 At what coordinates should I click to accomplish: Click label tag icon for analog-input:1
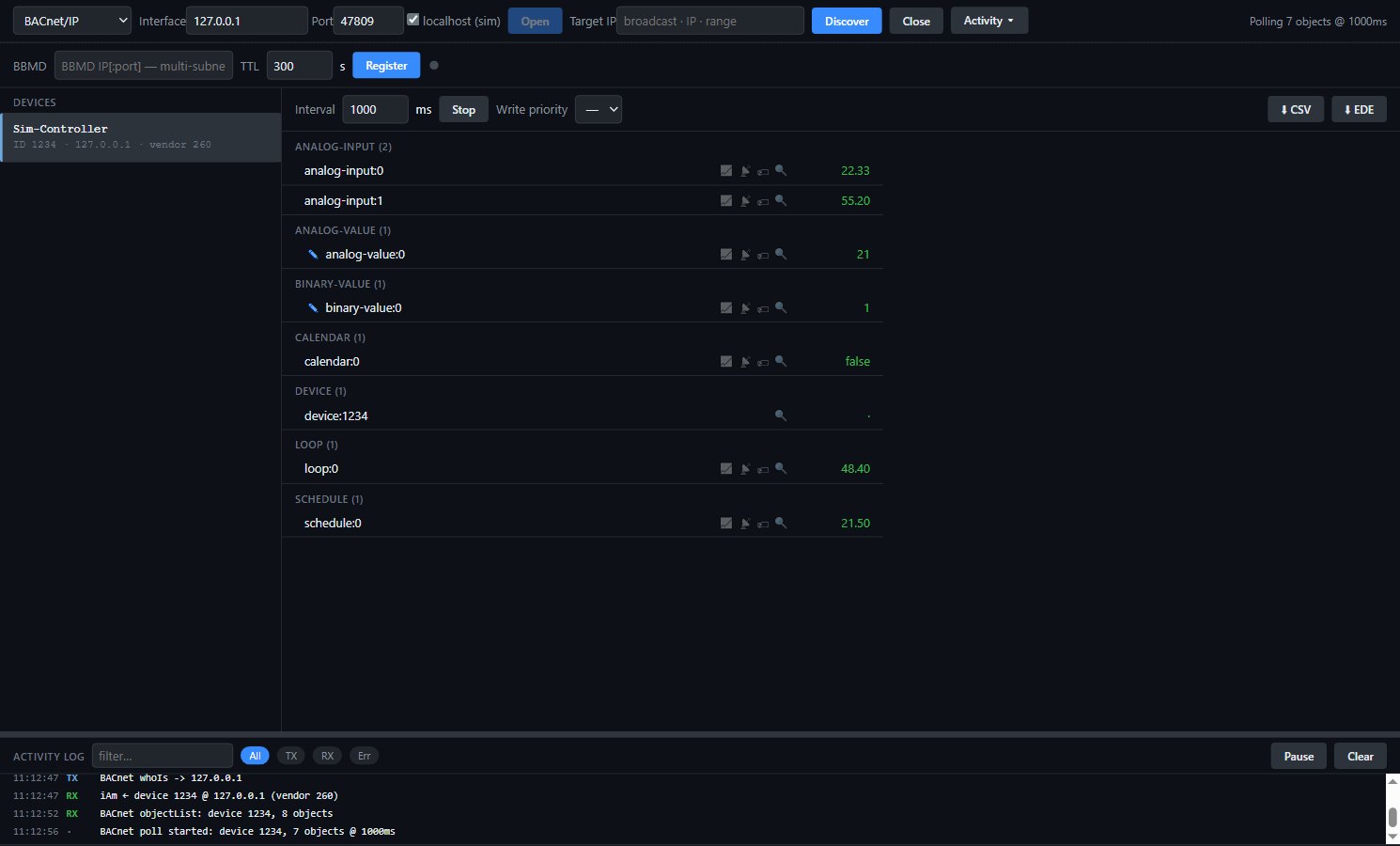[x=763, y=202]
